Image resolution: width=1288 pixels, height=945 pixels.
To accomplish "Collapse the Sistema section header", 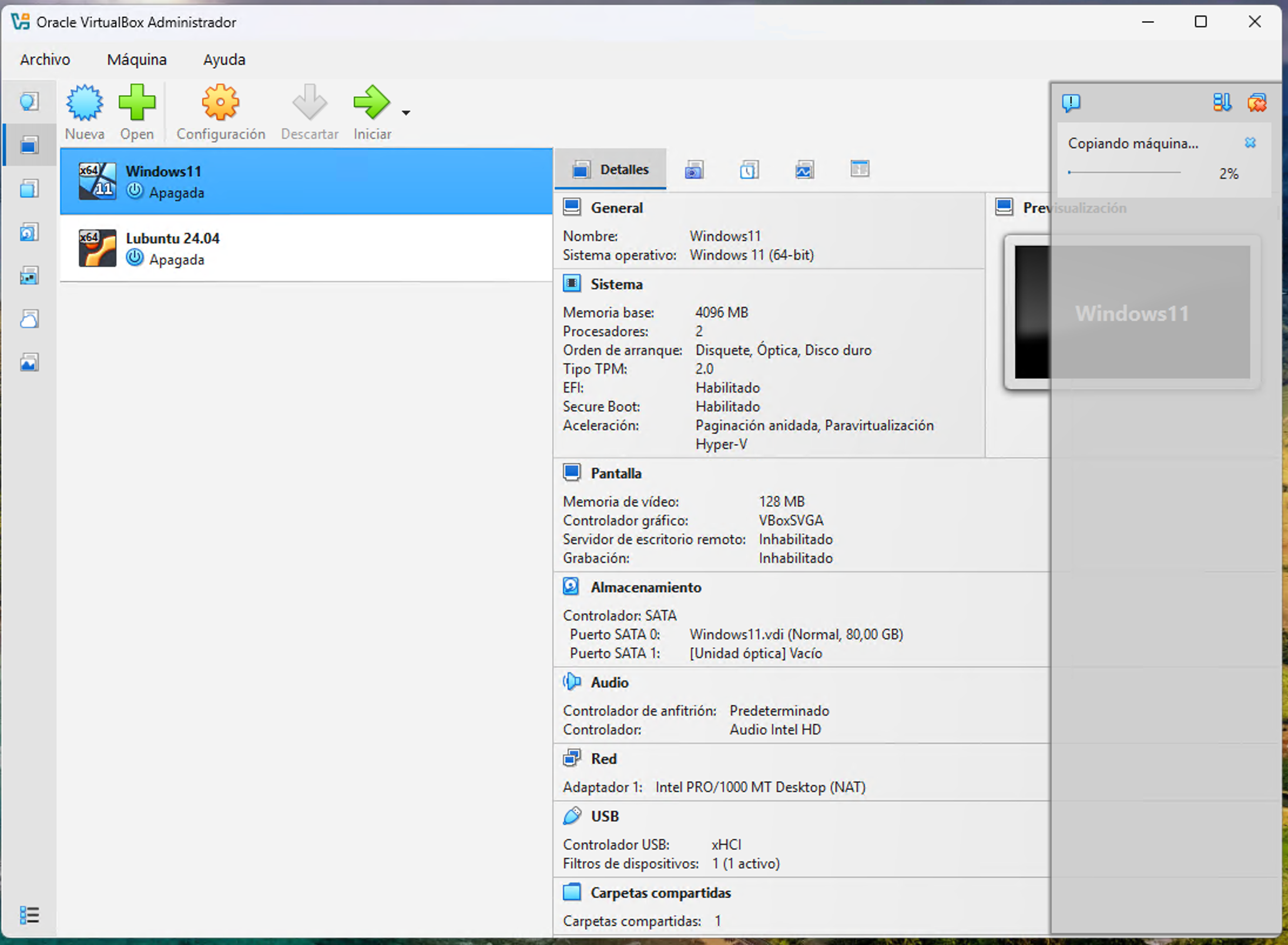I will pos(616,284).
